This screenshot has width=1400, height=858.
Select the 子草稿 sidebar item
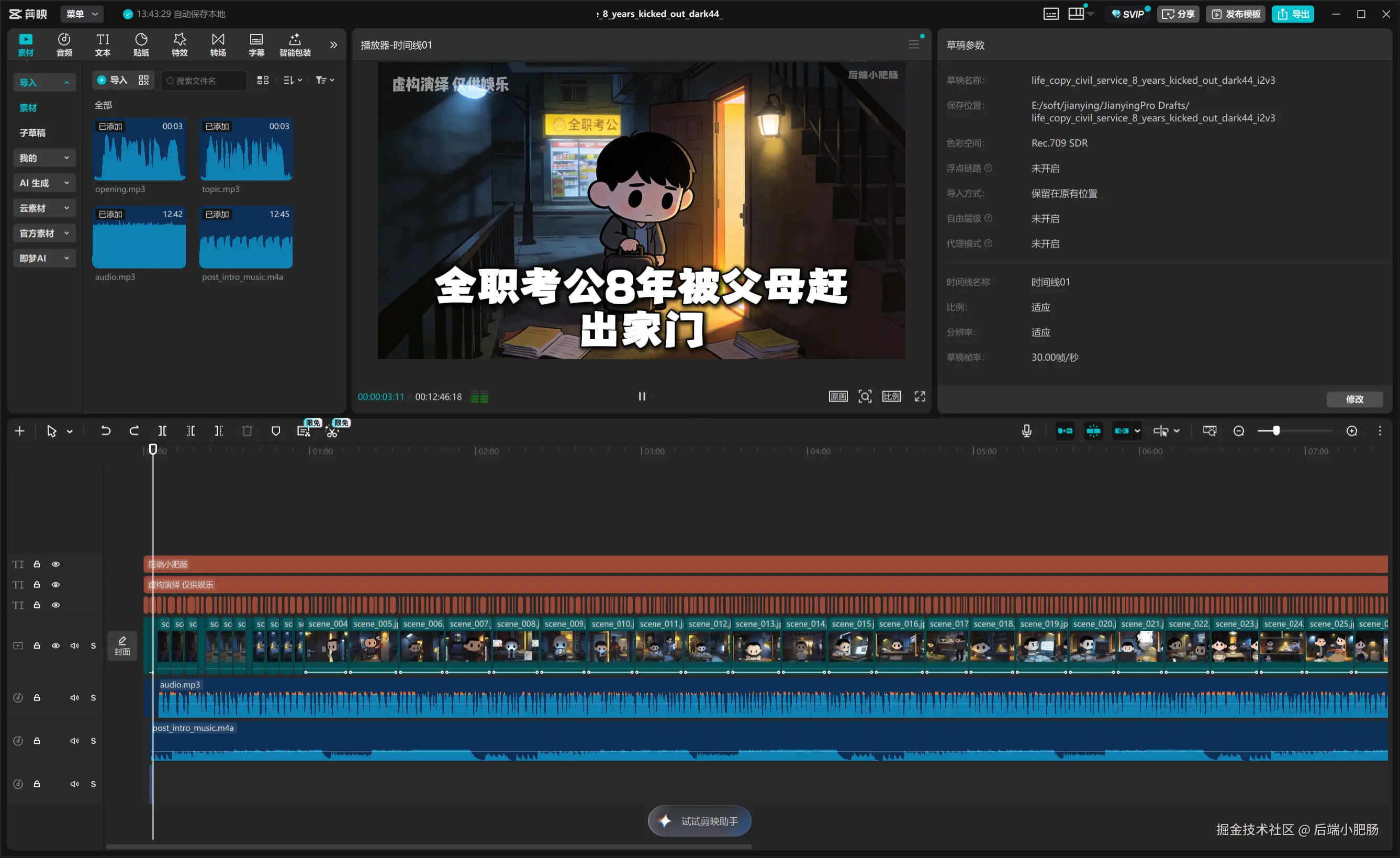pyautogui.click(x=32, y=133)
